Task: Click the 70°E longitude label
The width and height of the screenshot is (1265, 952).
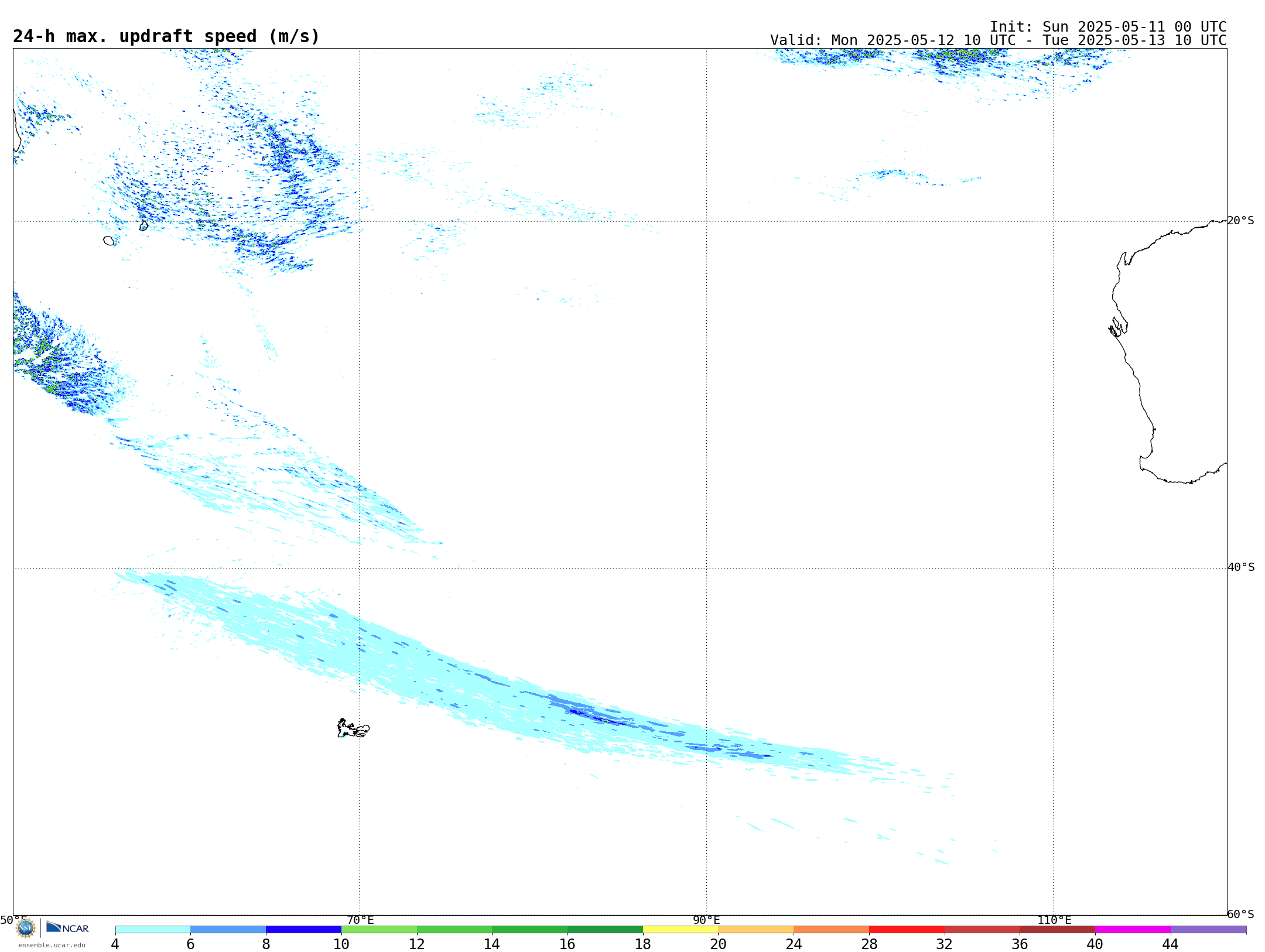Action: coord(360,920)
